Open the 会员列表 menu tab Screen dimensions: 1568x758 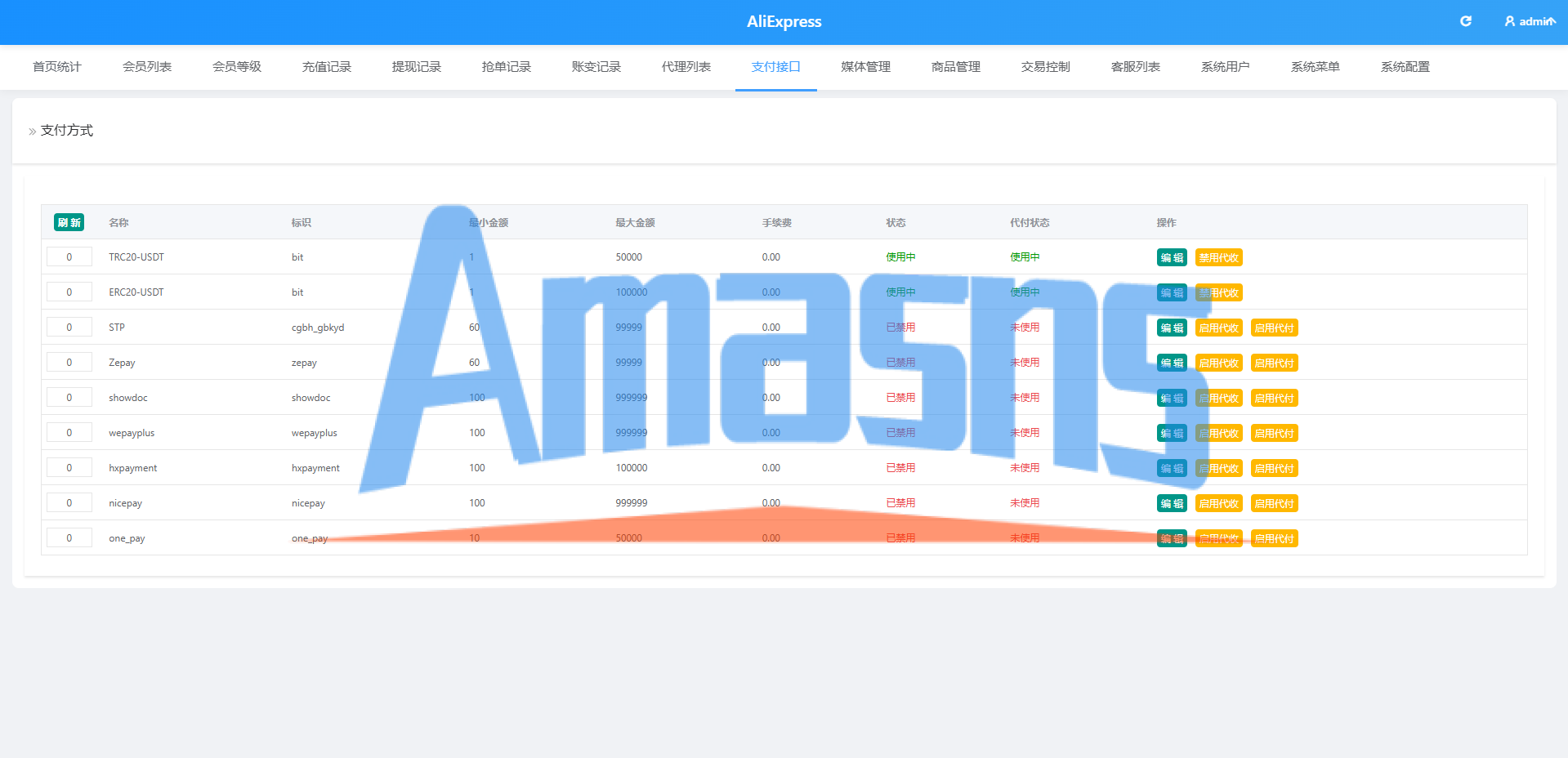point(147,67)
